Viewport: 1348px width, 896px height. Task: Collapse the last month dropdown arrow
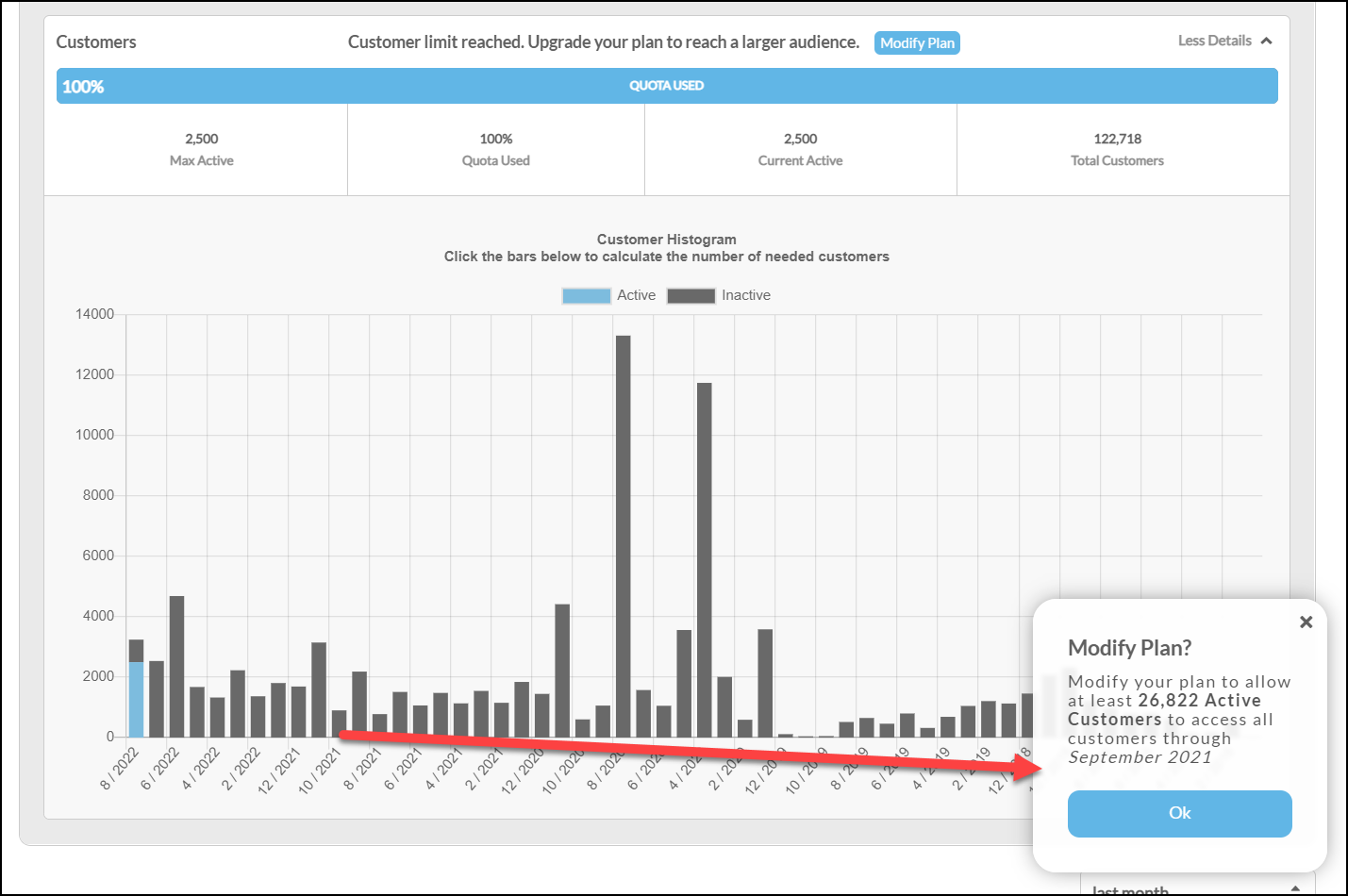(1295, 888)
